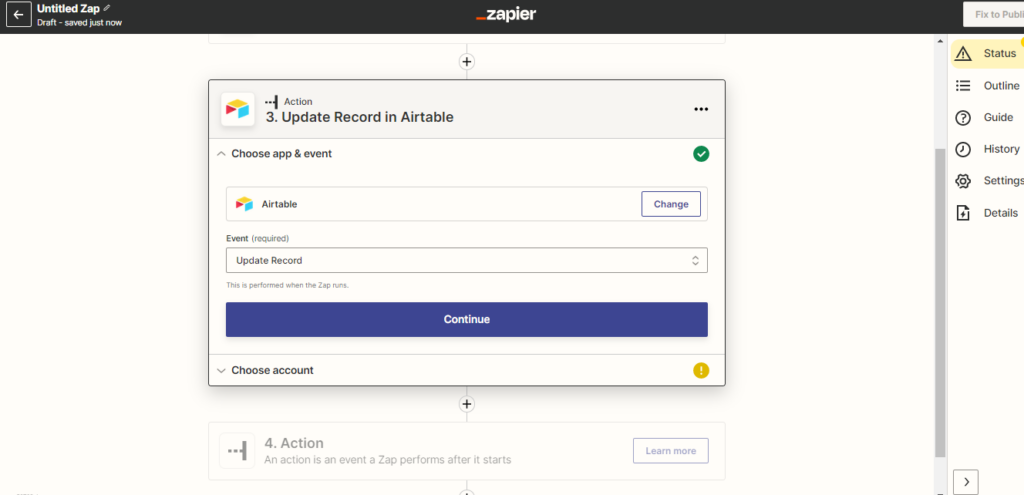Viewport: 1024px width, 495px height.
Task: Open the Outline sidebar item
Action: [987, 86]
